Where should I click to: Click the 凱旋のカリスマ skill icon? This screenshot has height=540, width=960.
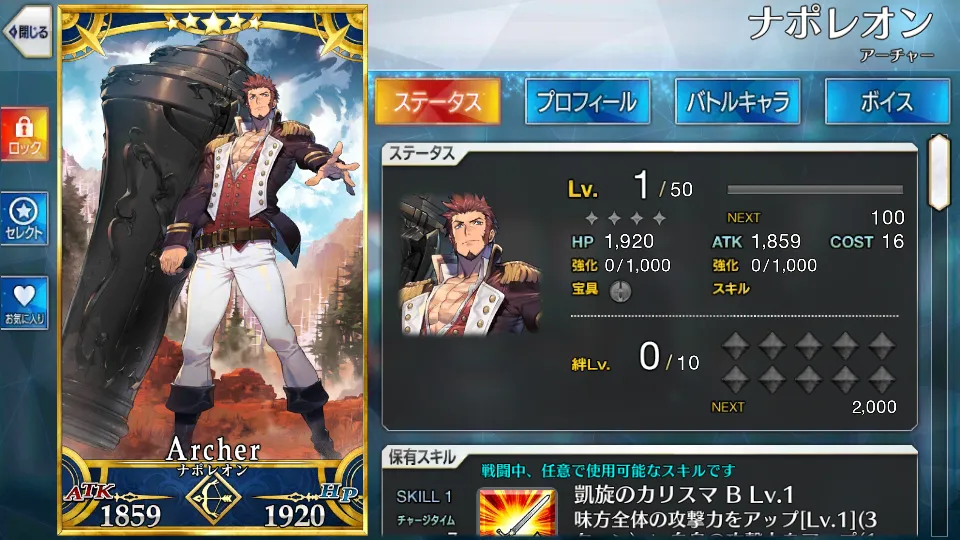(x=517, y=513)
